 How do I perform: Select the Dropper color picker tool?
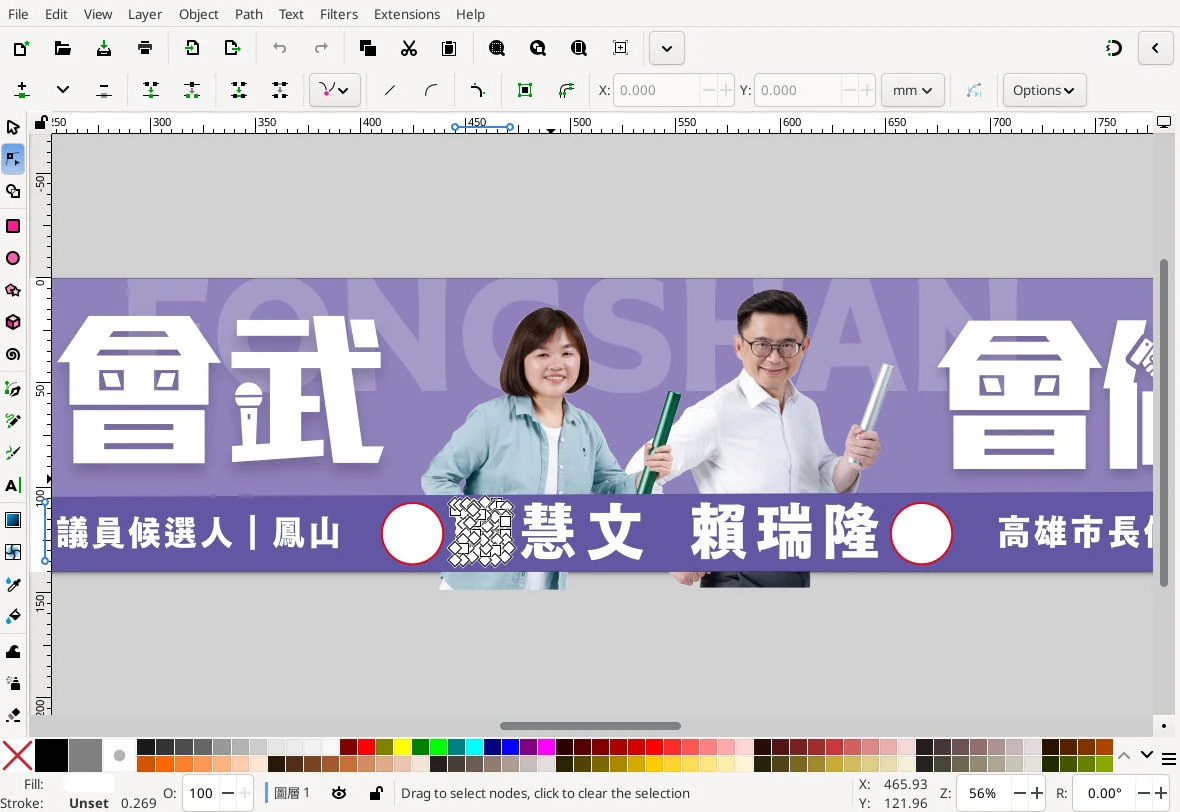pyautogui.click(x=13, y=585)
